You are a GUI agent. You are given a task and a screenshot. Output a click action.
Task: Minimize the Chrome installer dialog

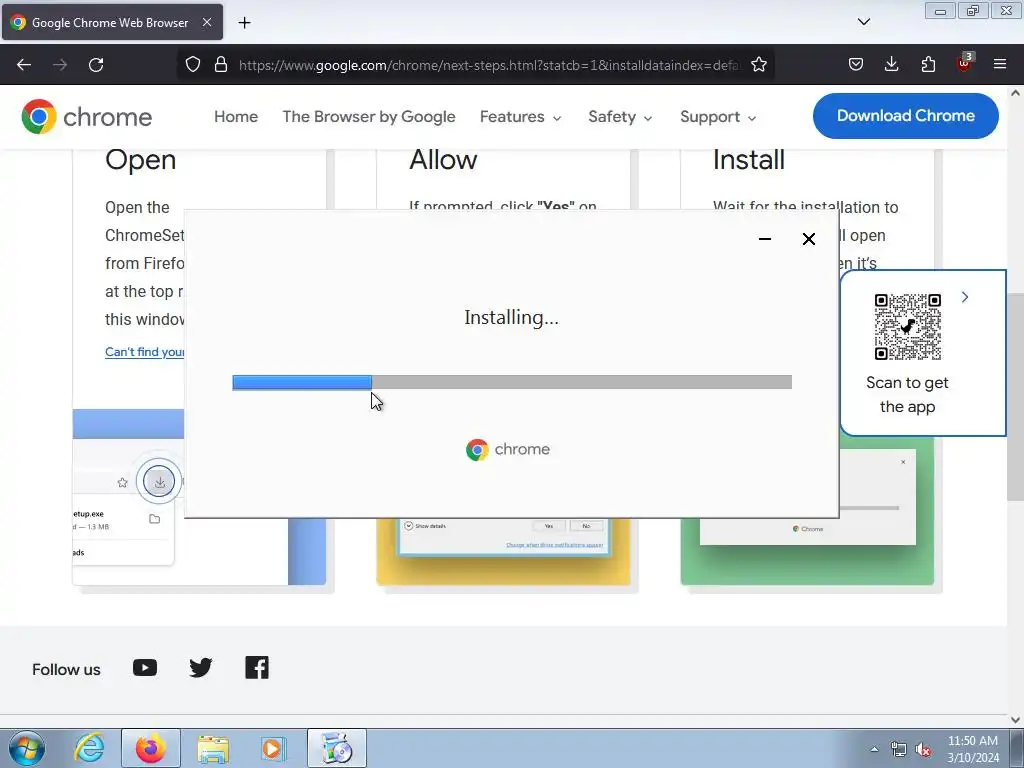coord(765,239)
